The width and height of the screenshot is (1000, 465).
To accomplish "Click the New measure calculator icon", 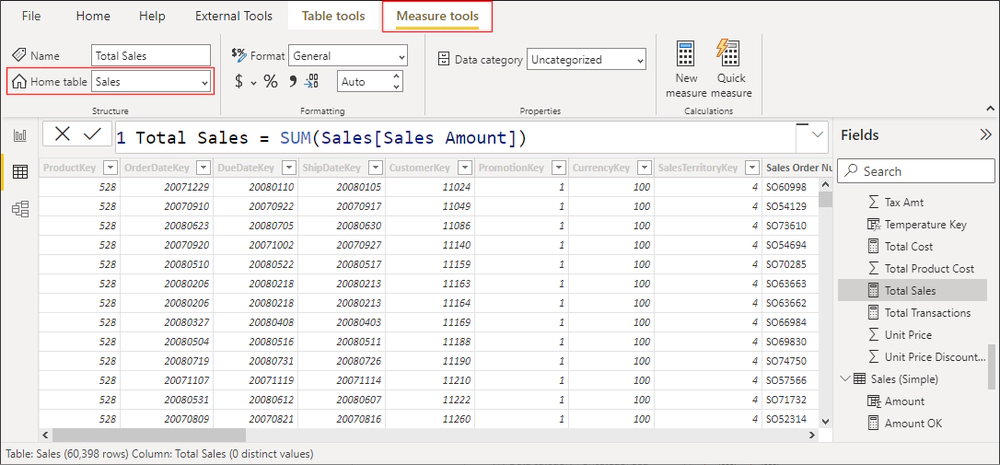I will (686, 54).
